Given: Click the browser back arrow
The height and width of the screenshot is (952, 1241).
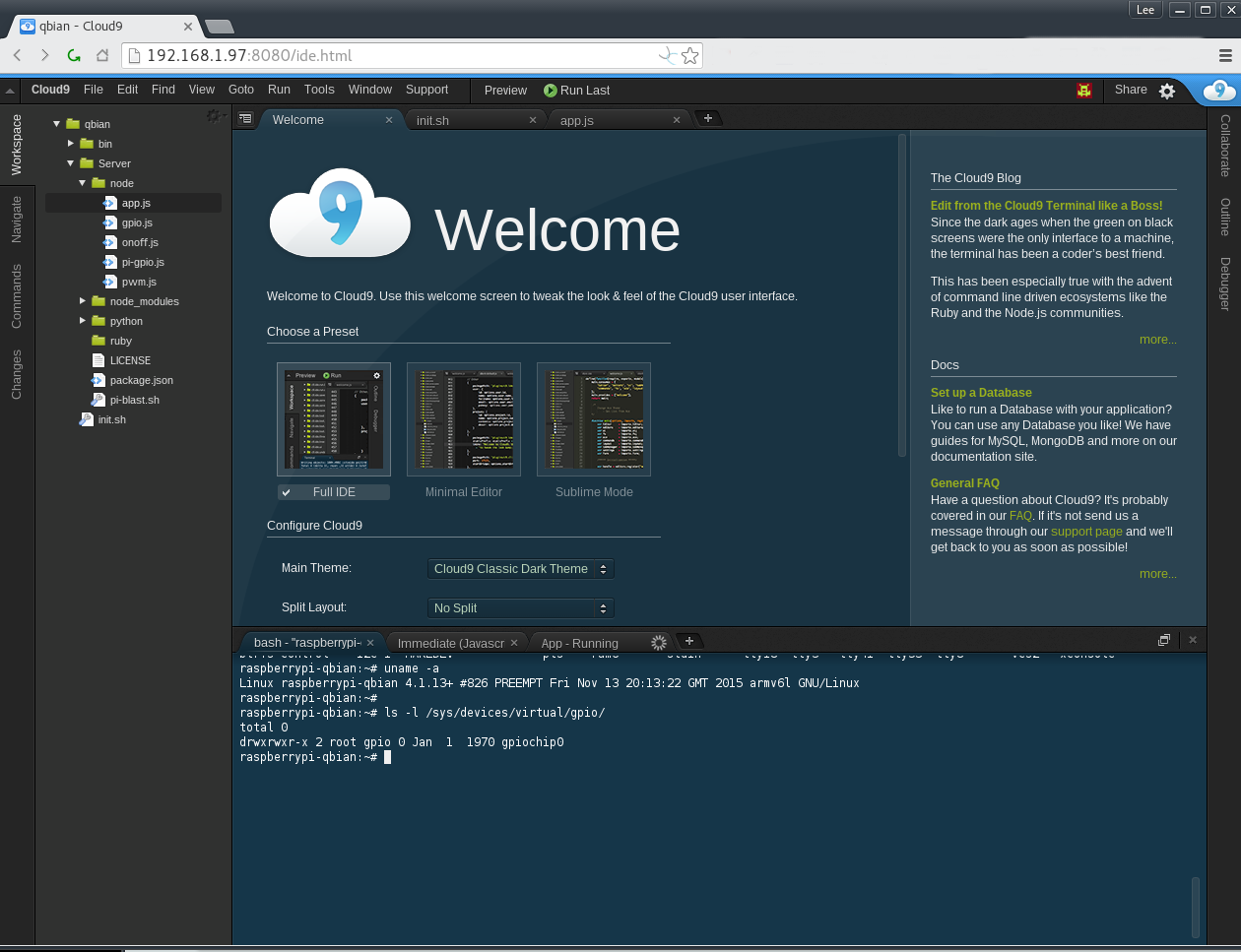Looking at the screenshot, I should pos(18,55).
